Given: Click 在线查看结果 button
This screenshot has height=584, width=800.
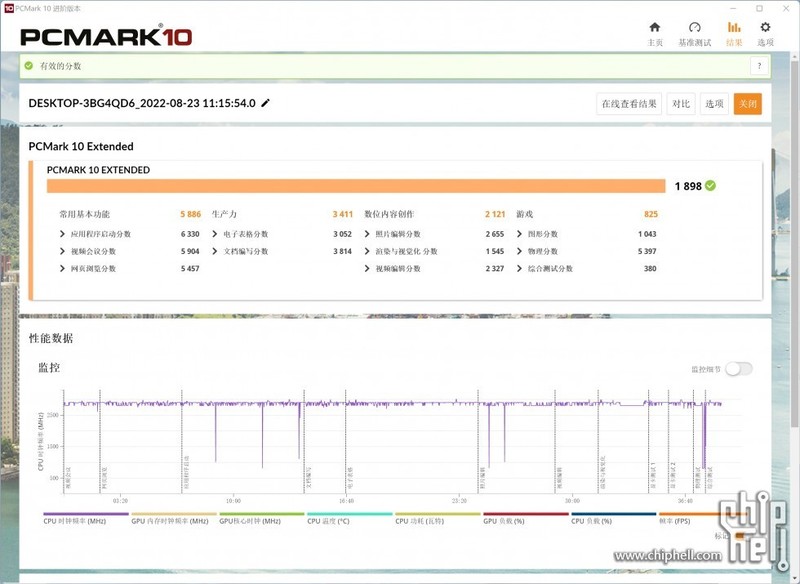Looking at the screenshot, I should click(x=629, y=104).
